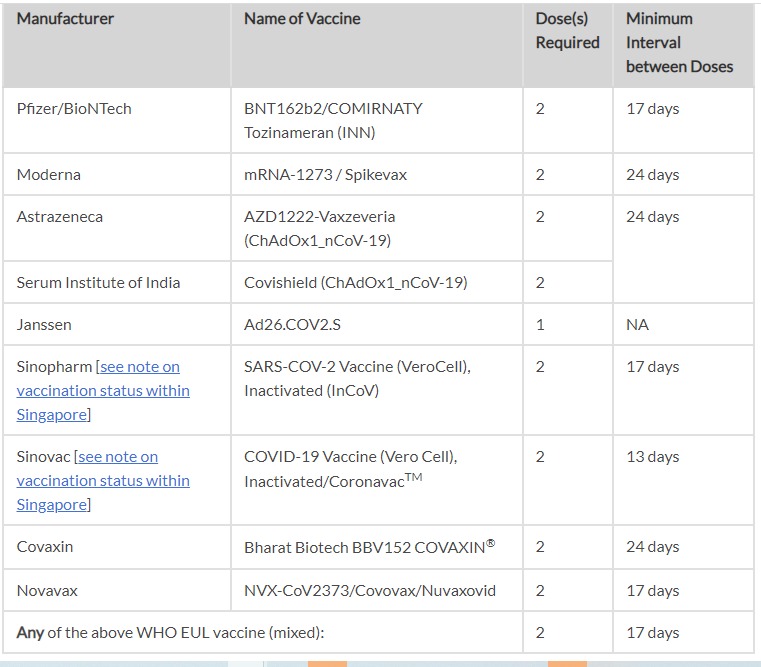The image size is (761, 667).
Task: Open the Sinovac vaccination status note link
Action: click(103, 481)
